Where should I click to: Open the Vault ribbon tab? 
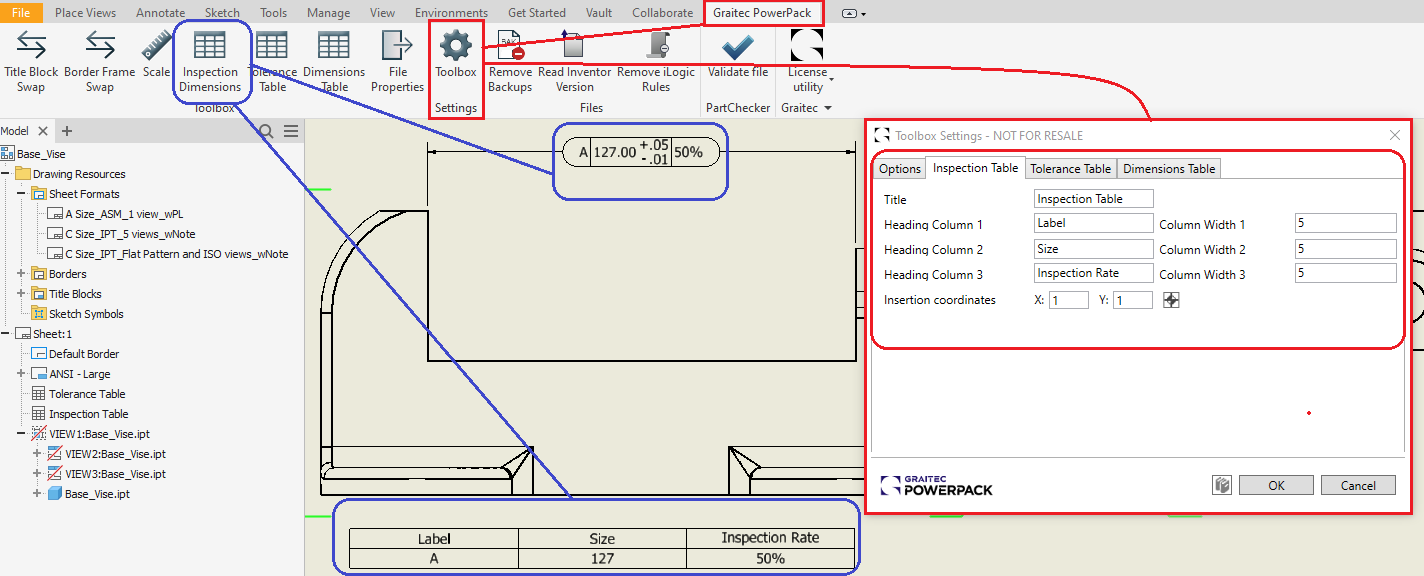pyautogui.click(x=599, y=13)
